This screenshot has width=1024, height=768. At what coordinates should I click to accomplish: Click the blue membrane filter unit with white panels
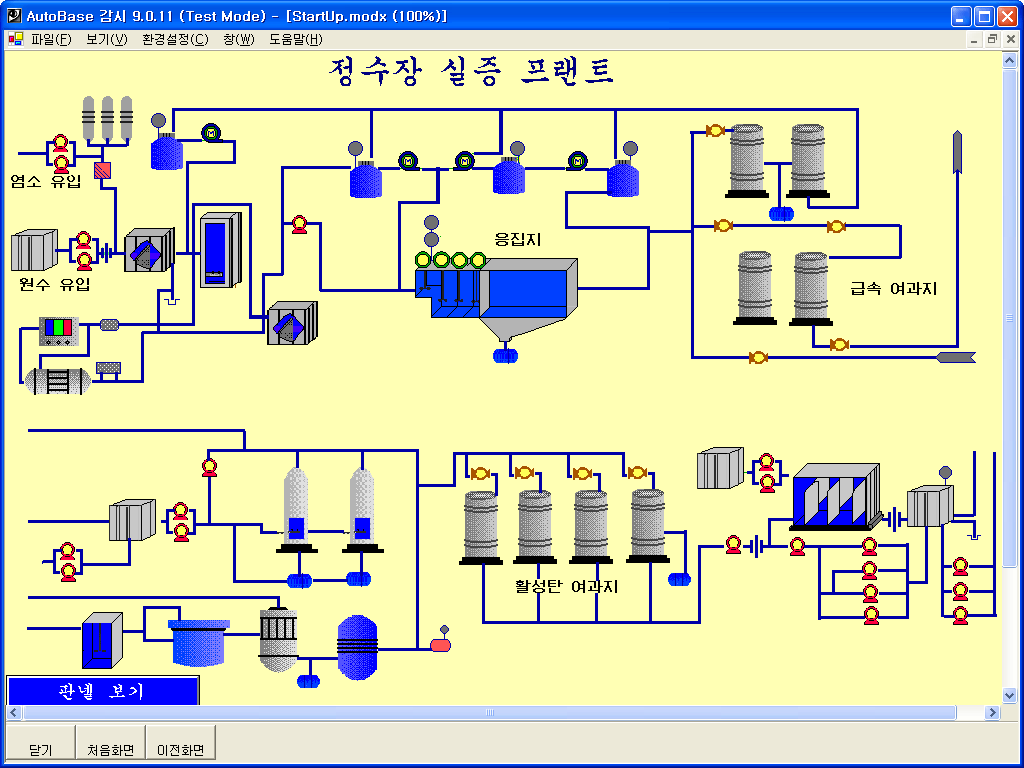[835, 497]
